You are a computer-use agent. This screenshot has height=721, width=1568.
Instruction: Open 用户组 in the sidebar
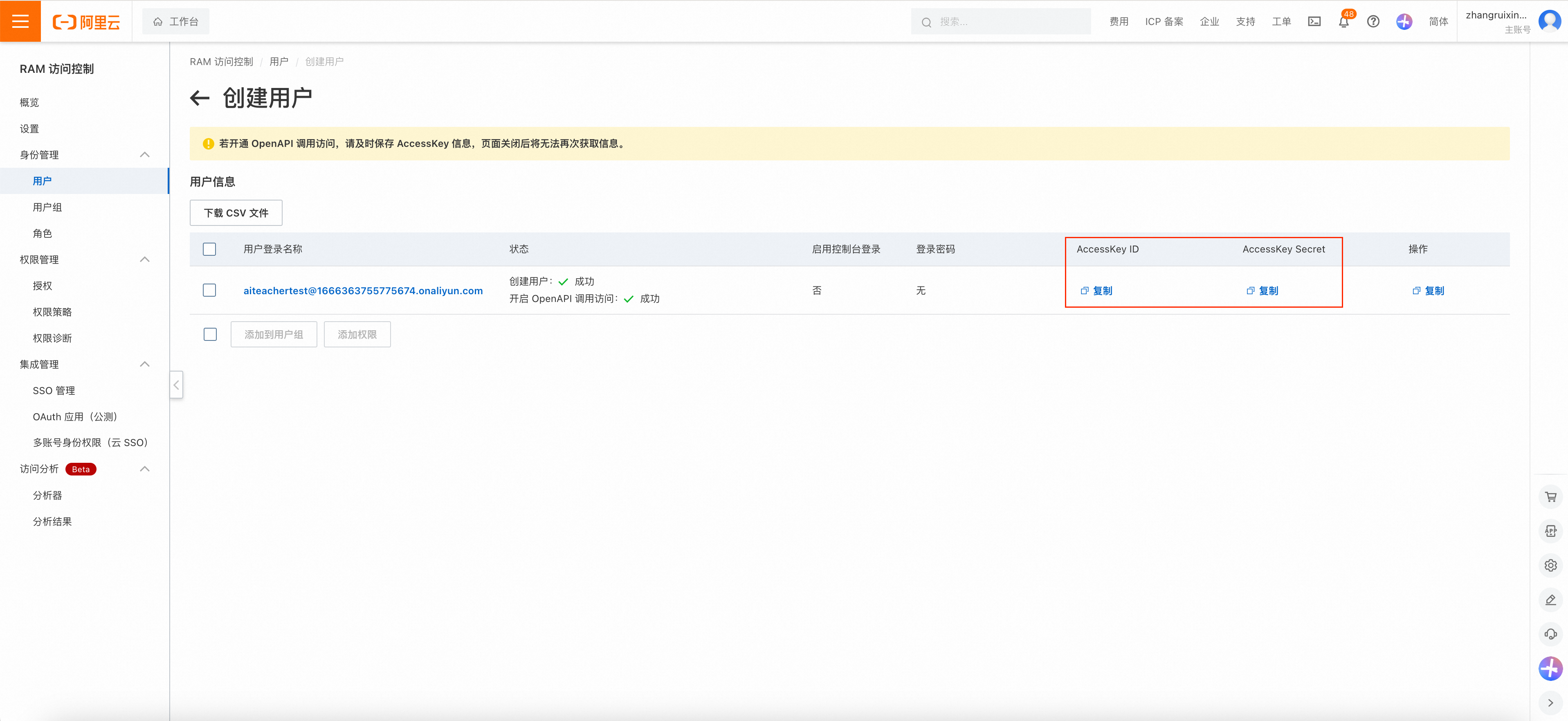point(47,207)
